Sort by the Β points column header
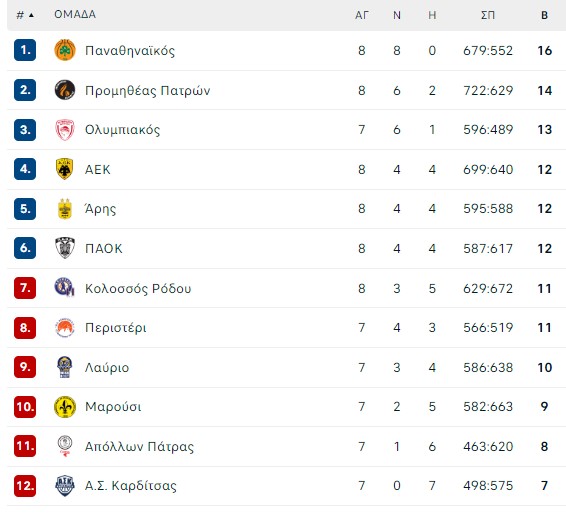This screenshot has width=566, height=517. [x=544, y=15]
